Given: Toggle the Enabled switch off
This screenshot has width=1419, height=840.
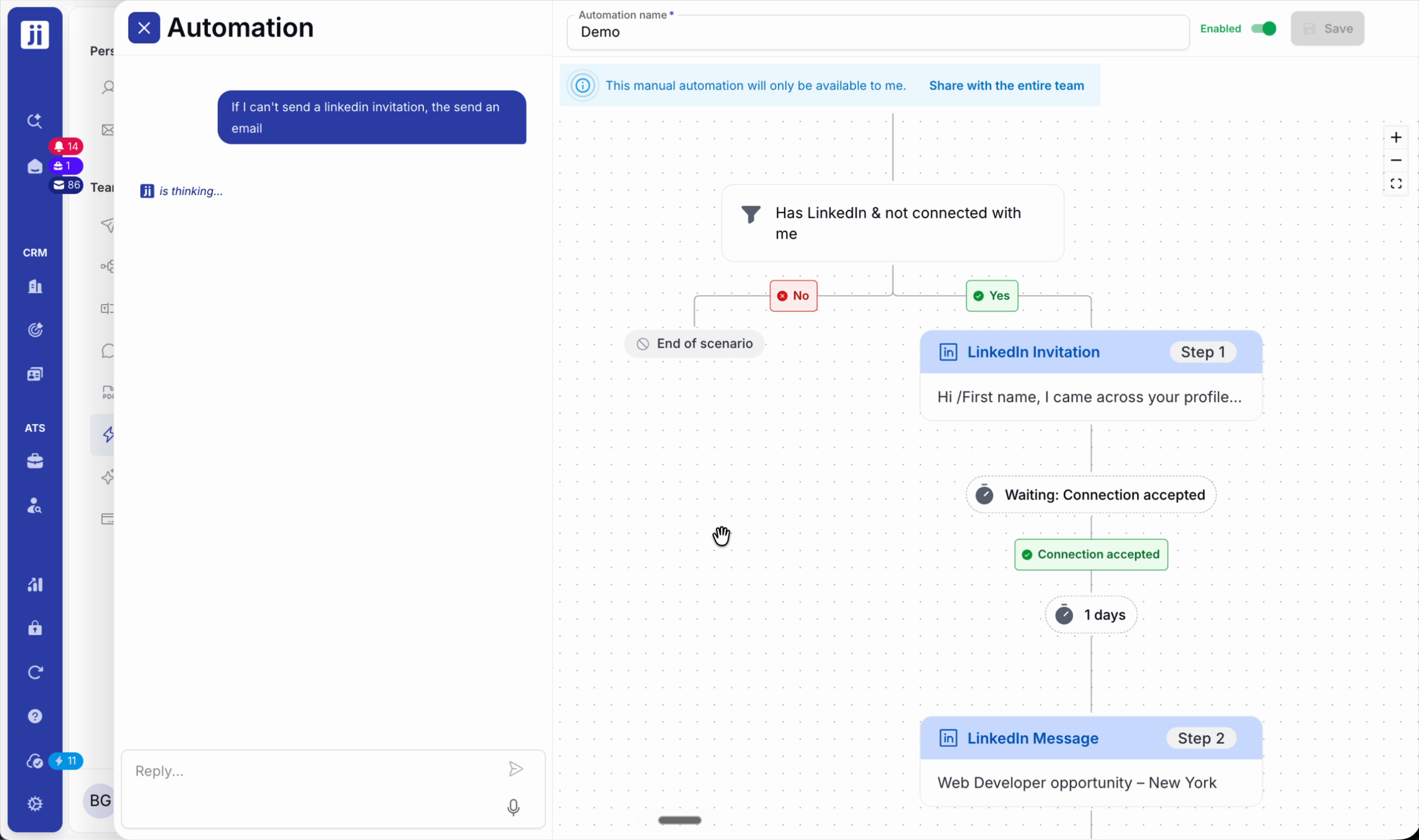Looking at the screenshot, I should coord(1263,29).
